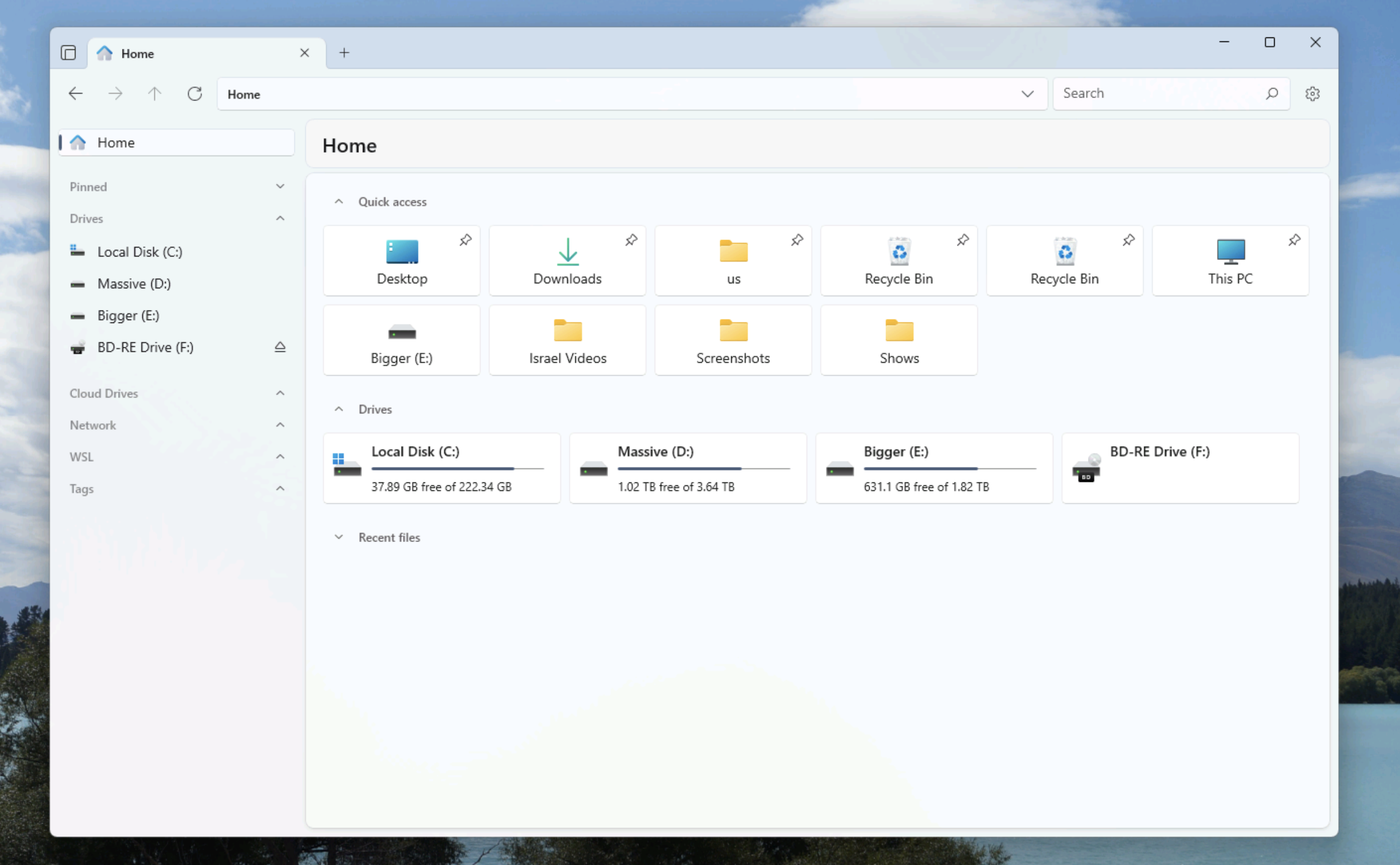Screen dimensions: 1400x865
Task: Collapse the Drives section in sidebar
Action: tap(280, 218)
